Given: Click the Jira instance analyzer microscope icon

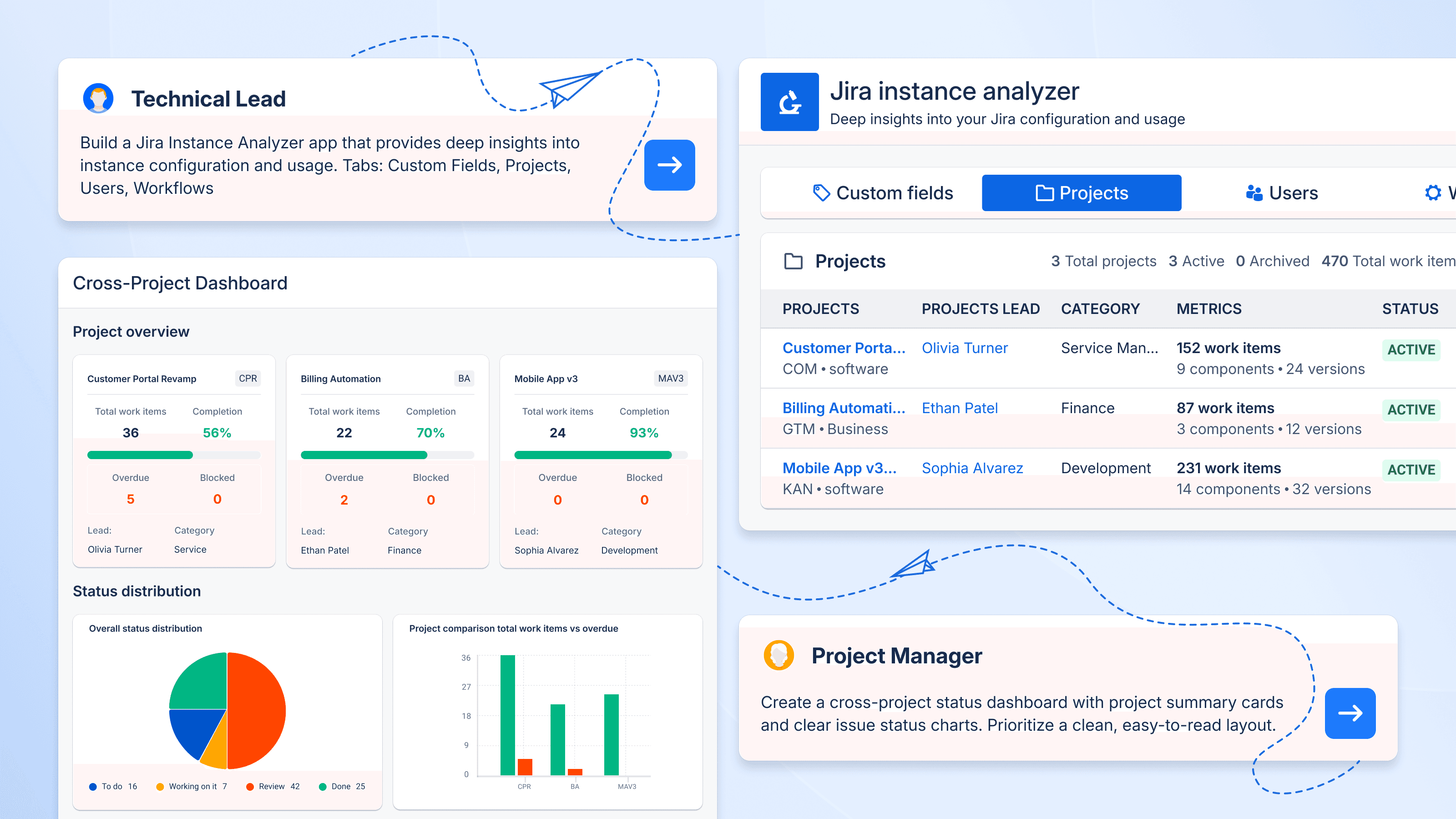Looking at the screenshot, I should coord(789,102).
